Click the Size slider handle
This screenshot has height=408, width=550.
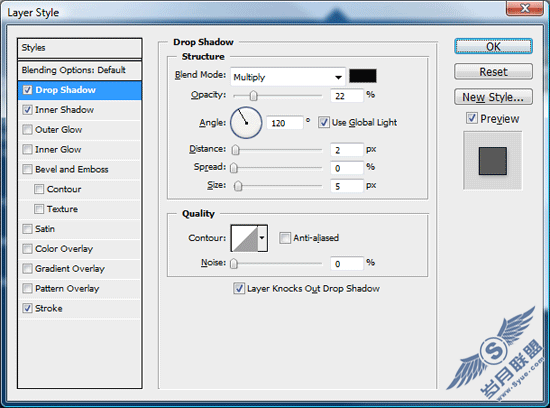(238, 186)
